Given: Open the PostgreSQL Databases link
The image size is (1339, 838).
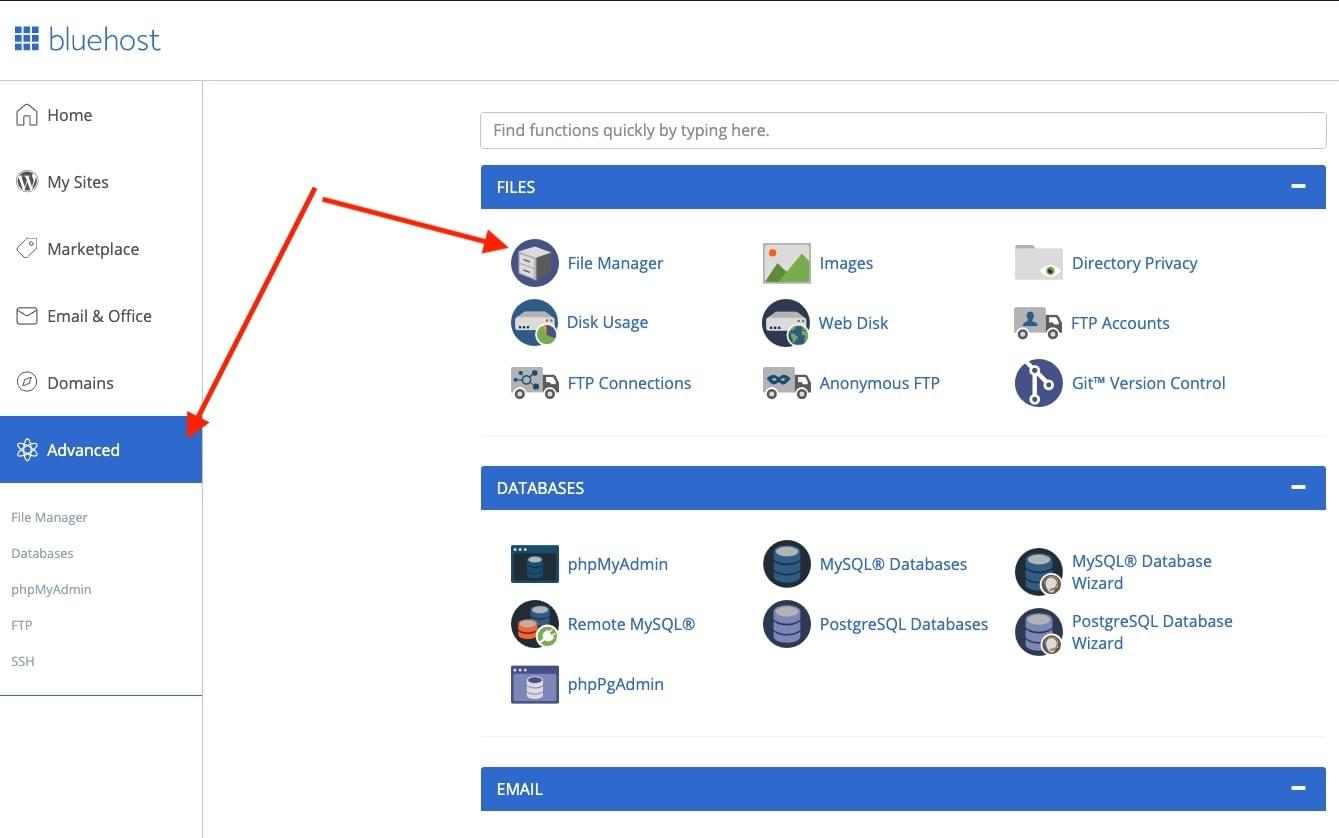Looking at the screenshot, I should (x=903, y=624).
